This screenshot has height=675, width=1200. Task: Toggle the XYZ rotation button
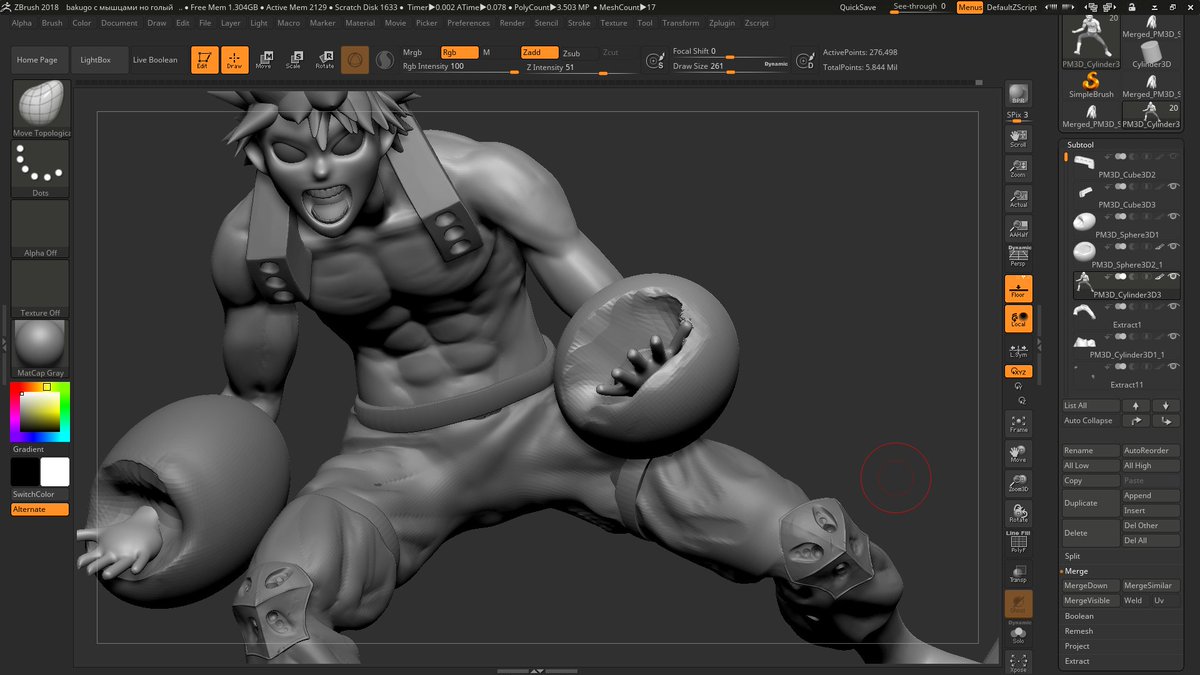point(1018,371)
